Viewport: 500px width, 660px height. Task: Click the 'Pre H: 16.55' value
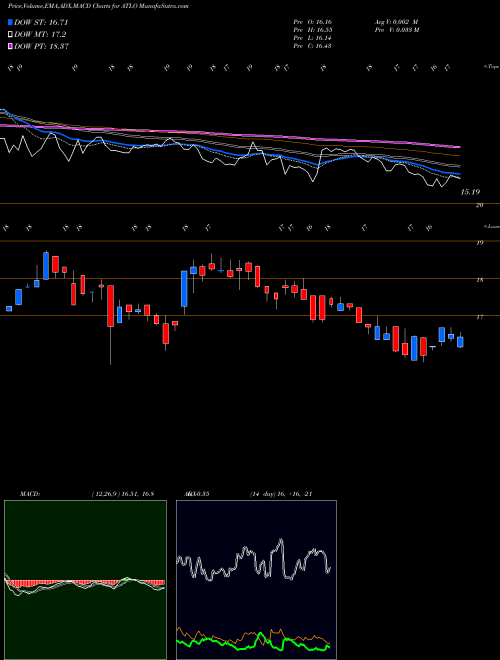312,30
